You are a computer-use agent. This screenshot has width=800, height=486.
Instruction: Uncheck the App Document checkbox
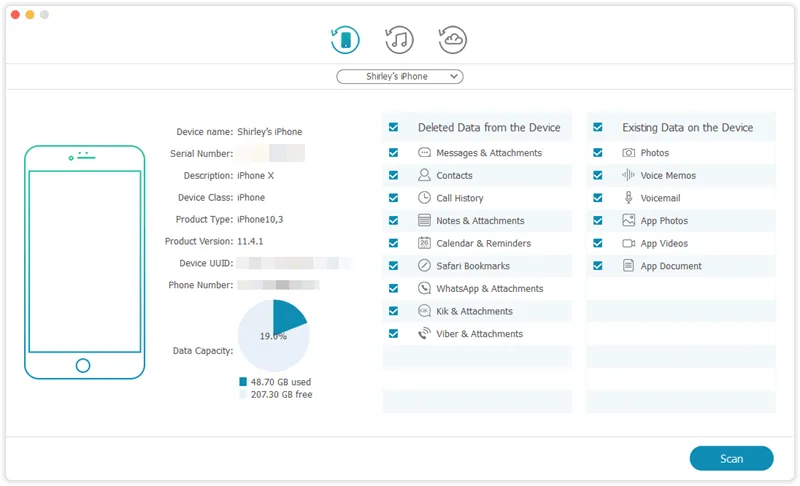pyautogui.click(x=598, y=266)
